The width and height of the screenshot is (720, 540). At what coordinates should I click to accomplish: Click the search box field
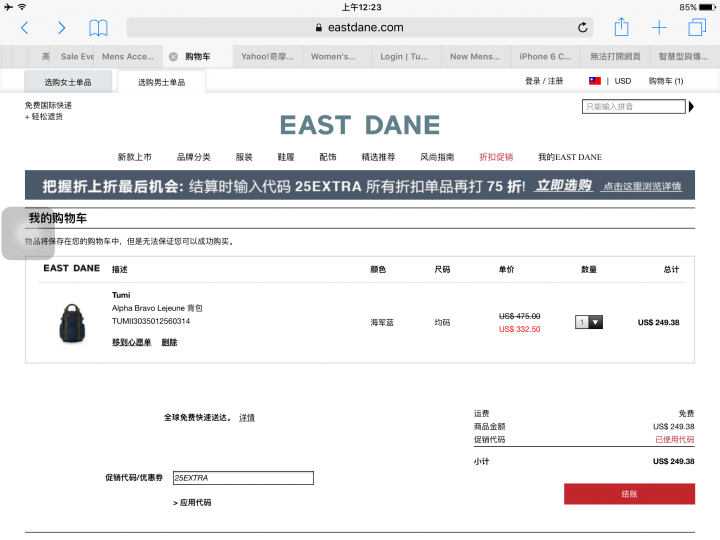click(633, 107)
